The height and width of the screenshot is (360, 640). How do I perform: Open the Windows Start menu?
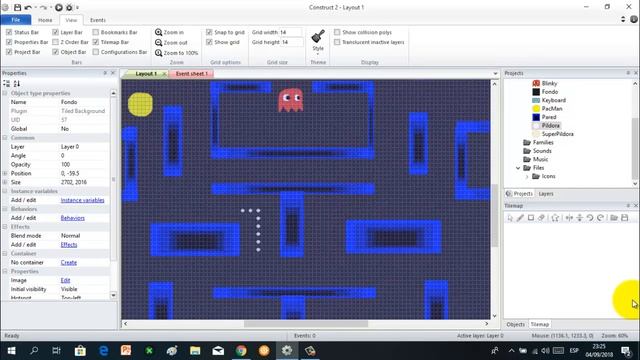point(11,351)
